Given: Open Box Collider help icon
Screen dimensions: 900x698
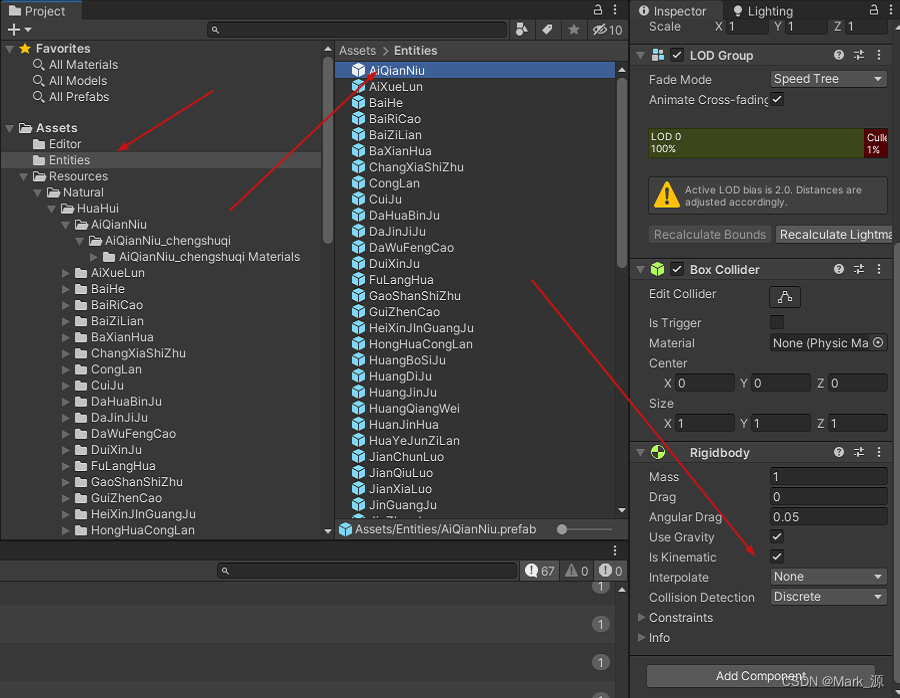Looking at the screenshot, I should pyautogui.click(x=839, y=269).
